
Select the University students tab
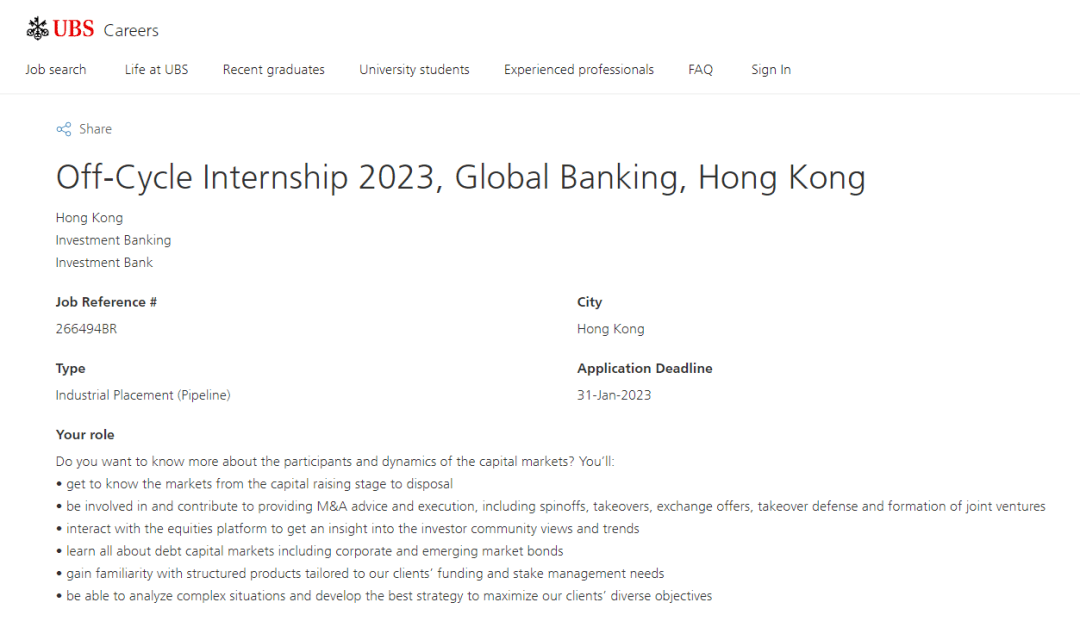click(414, 69)
